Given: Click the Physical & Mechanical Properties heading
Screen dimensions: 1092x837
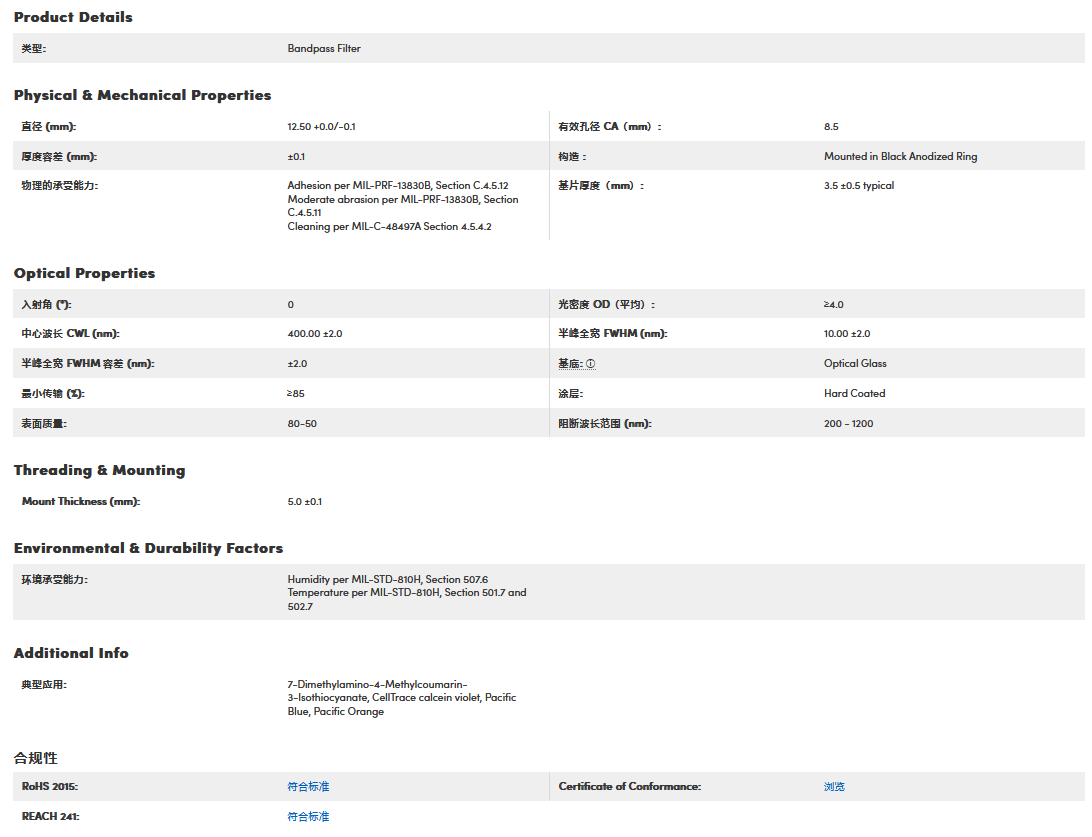Looking at the screenshot, I should [x=142, y=95].
